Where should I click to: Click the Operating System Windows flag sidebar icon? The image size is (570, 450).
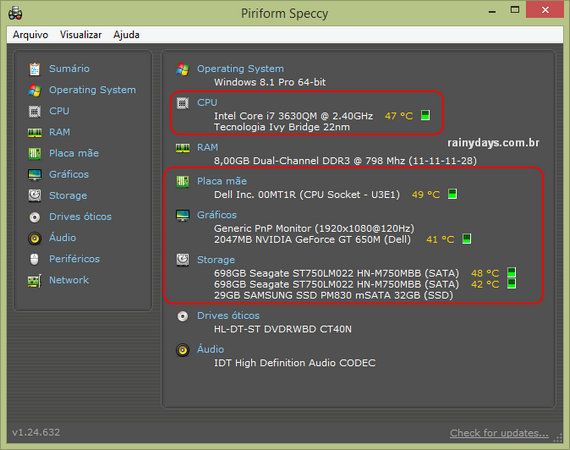pos(35,90)
